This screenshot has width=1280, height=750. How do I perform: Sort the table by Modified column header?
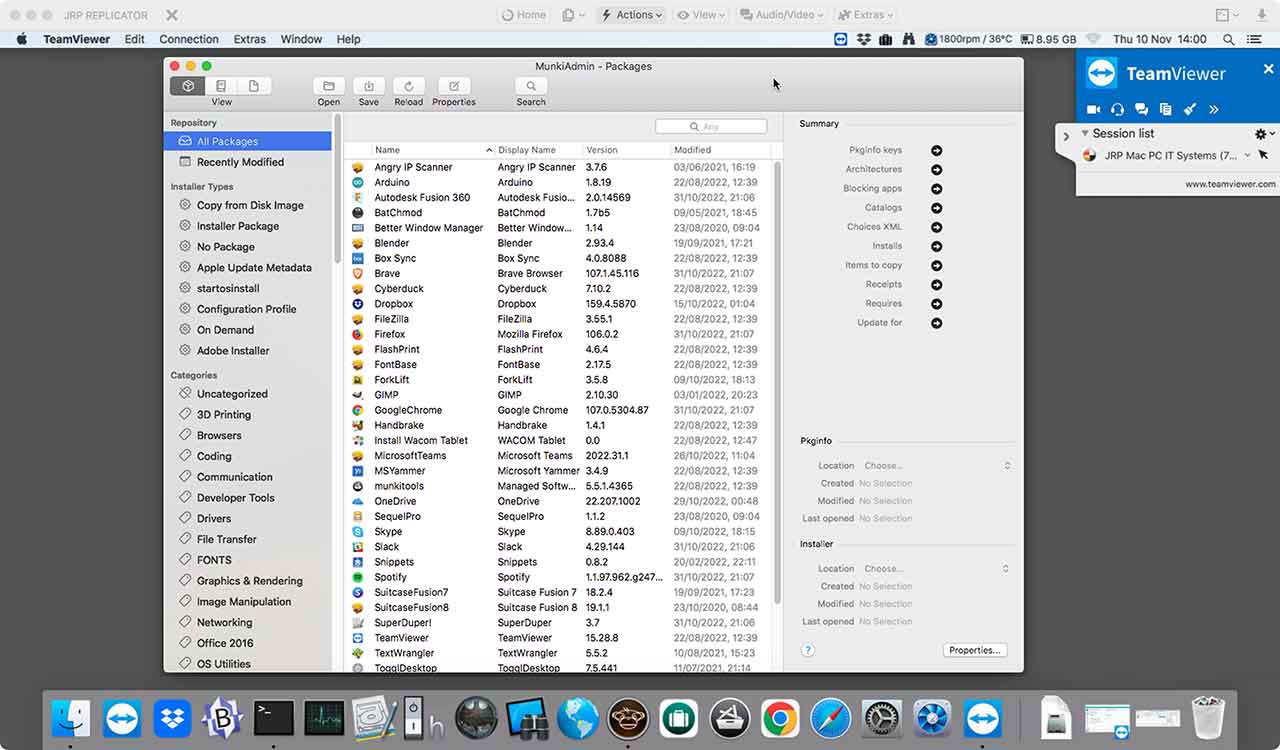[721, 150]
